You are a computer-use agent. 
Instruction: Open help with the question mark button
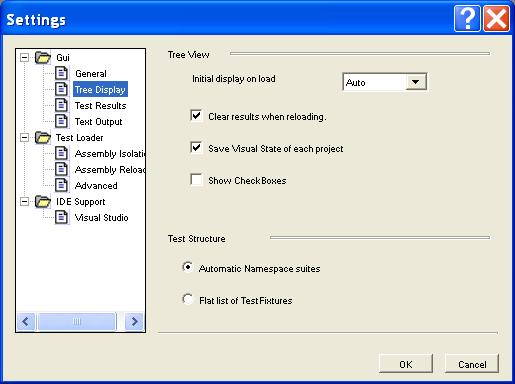coord(467,18)
